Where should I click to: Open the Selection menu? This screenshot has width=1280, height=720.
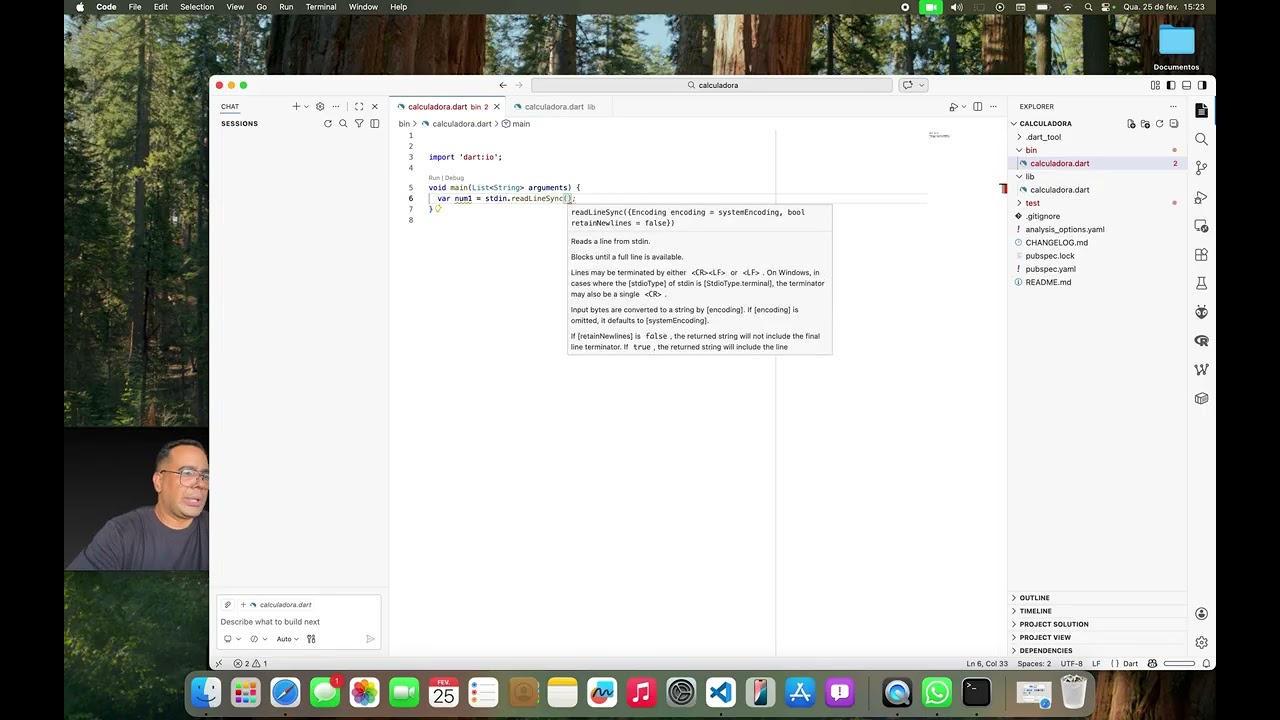click(x=197, y=7)
